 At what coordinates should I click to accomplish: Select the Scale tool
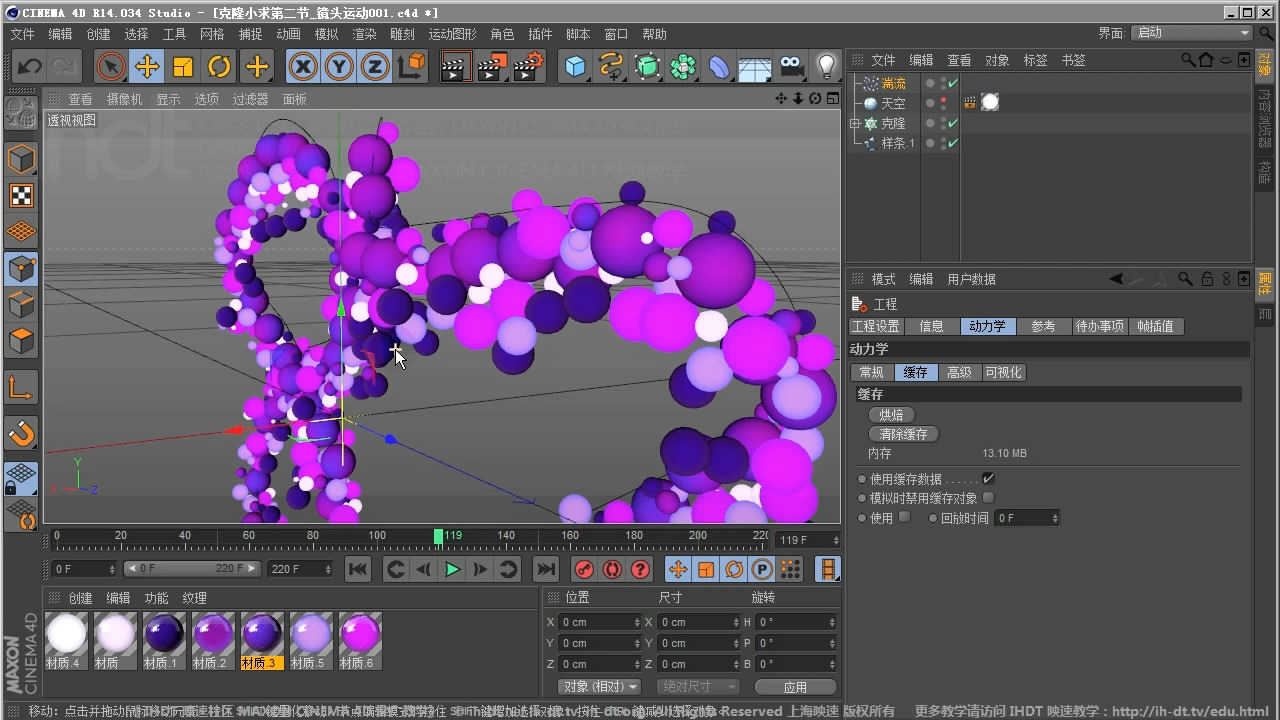[184, 66]
